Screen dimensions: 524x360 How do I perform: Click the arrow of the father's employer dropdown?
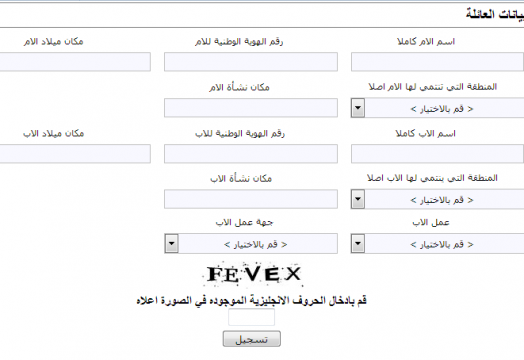171,244
